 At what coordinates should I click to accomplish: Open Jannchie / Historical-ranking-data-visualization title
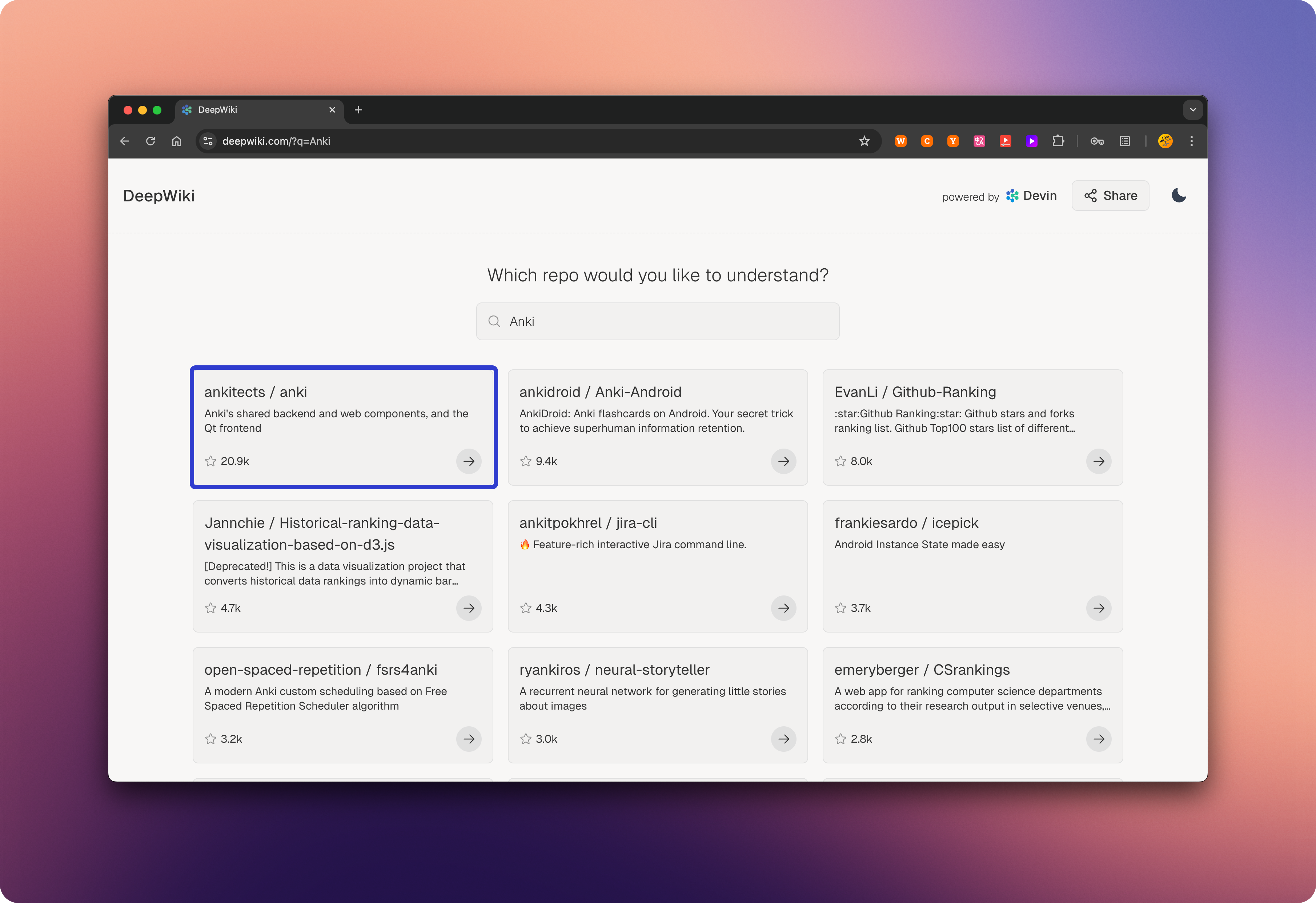322,533
